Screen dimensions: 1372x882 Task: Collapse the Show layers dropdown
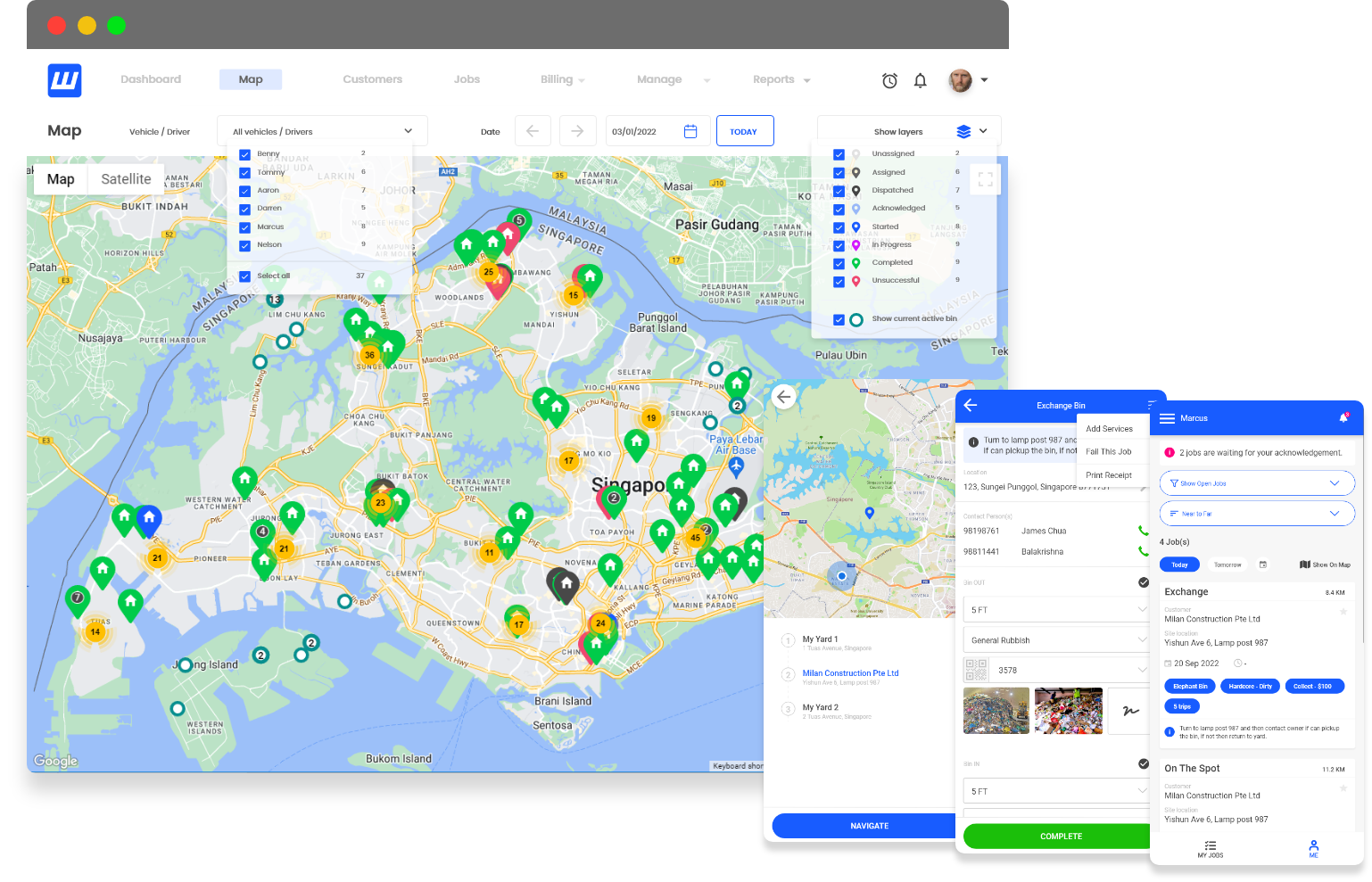(982, 131)
